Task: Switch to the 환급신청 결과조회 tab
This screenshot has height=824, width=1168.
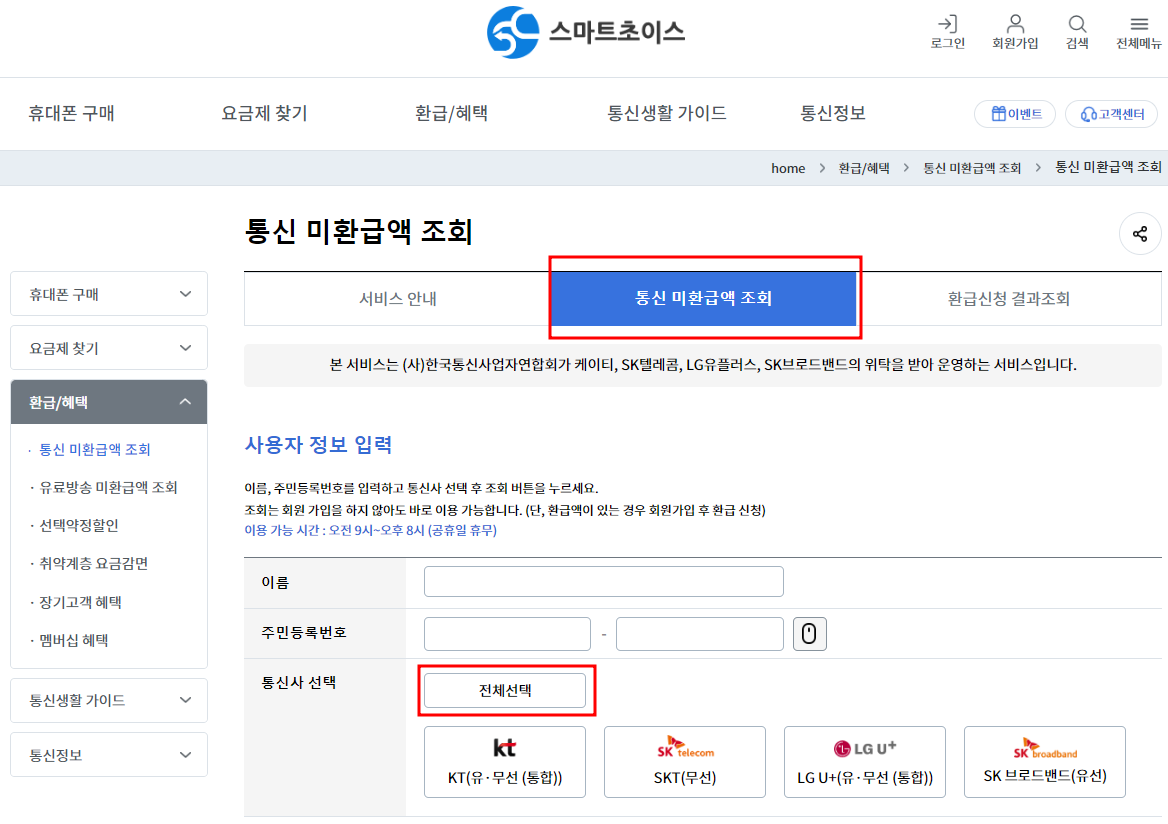Action: (1007, 298)
